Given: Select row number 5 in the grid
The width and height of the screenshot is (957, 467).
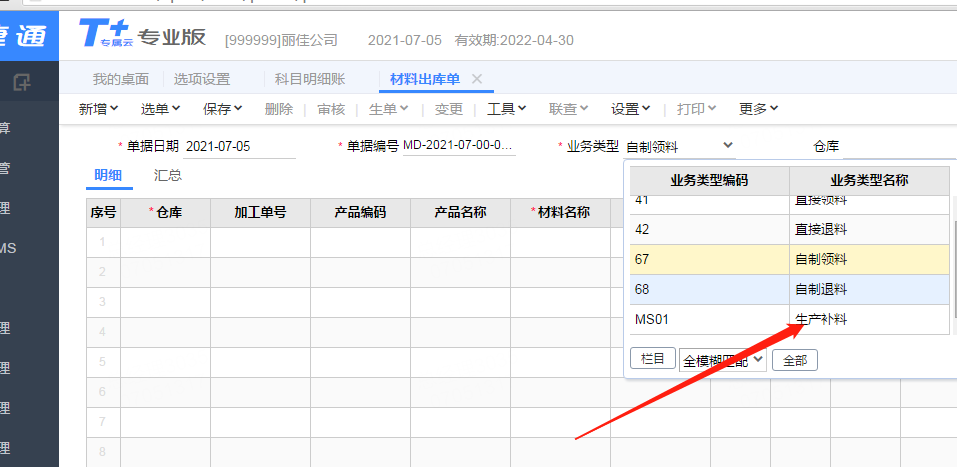Looking at the screenshot, I should [x=103, y=362].
